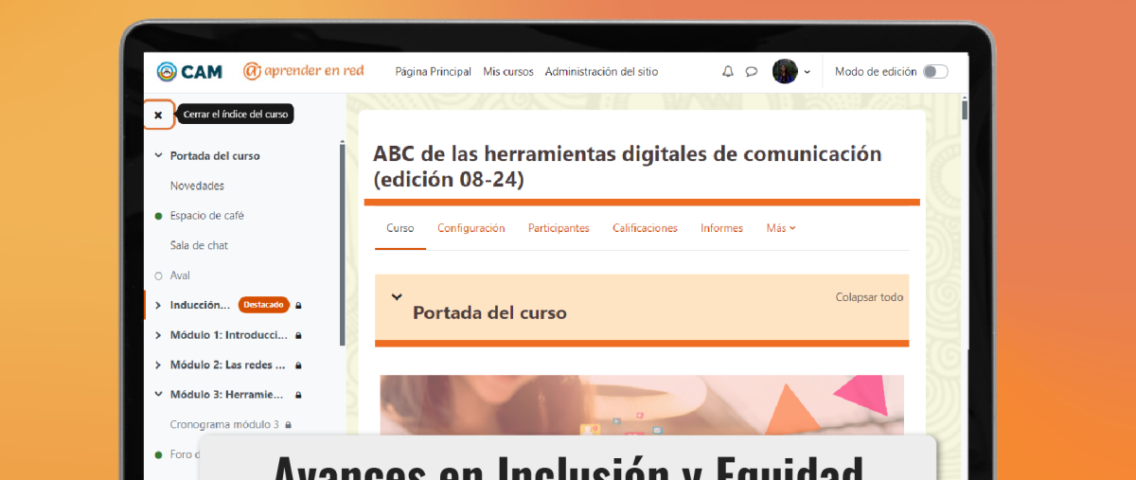1136x480 pixels.
Task: Switch to the Configuración tab
Action: 471,228
